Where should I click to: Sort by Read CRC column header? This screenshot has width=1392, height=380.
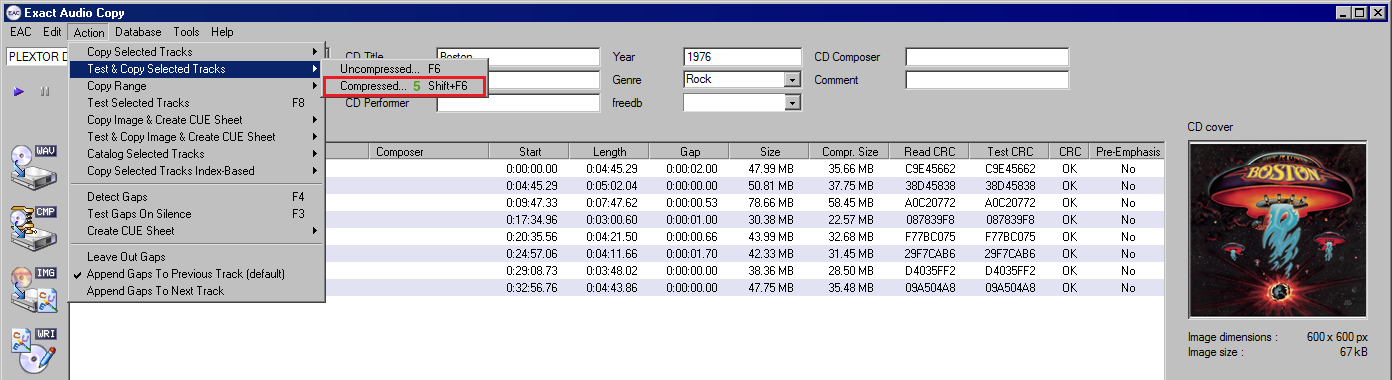coord(929,152)
